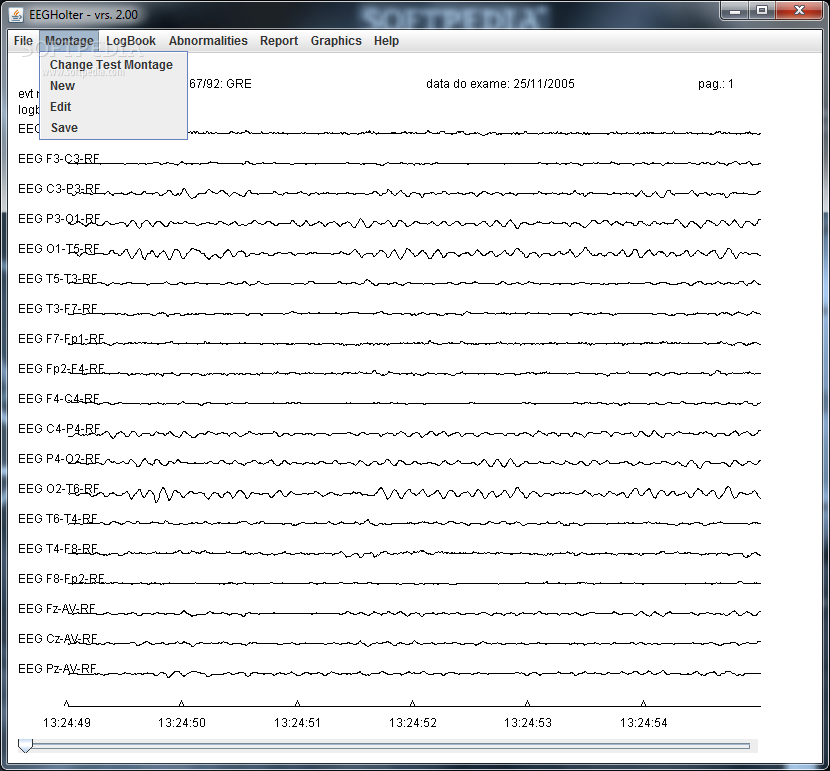
Task: Click the 13:24:53 time marker
Action: (528, 722)
